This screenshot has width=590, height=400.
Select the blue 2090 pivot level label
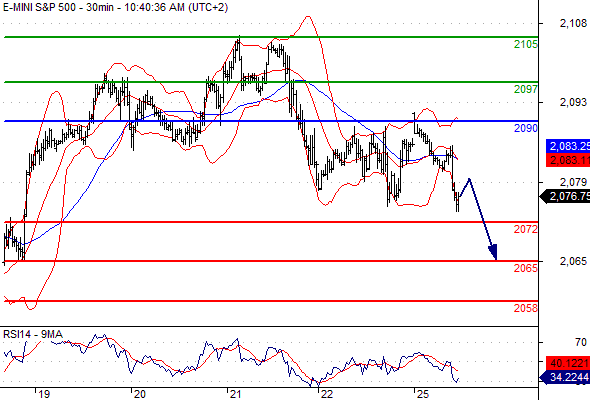click(526, 128)
